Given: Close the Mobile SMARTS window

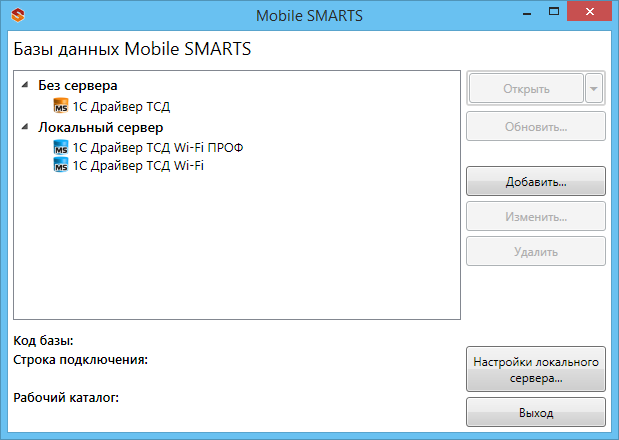Looking at the screenshot, I should click(x=590, y=12).
